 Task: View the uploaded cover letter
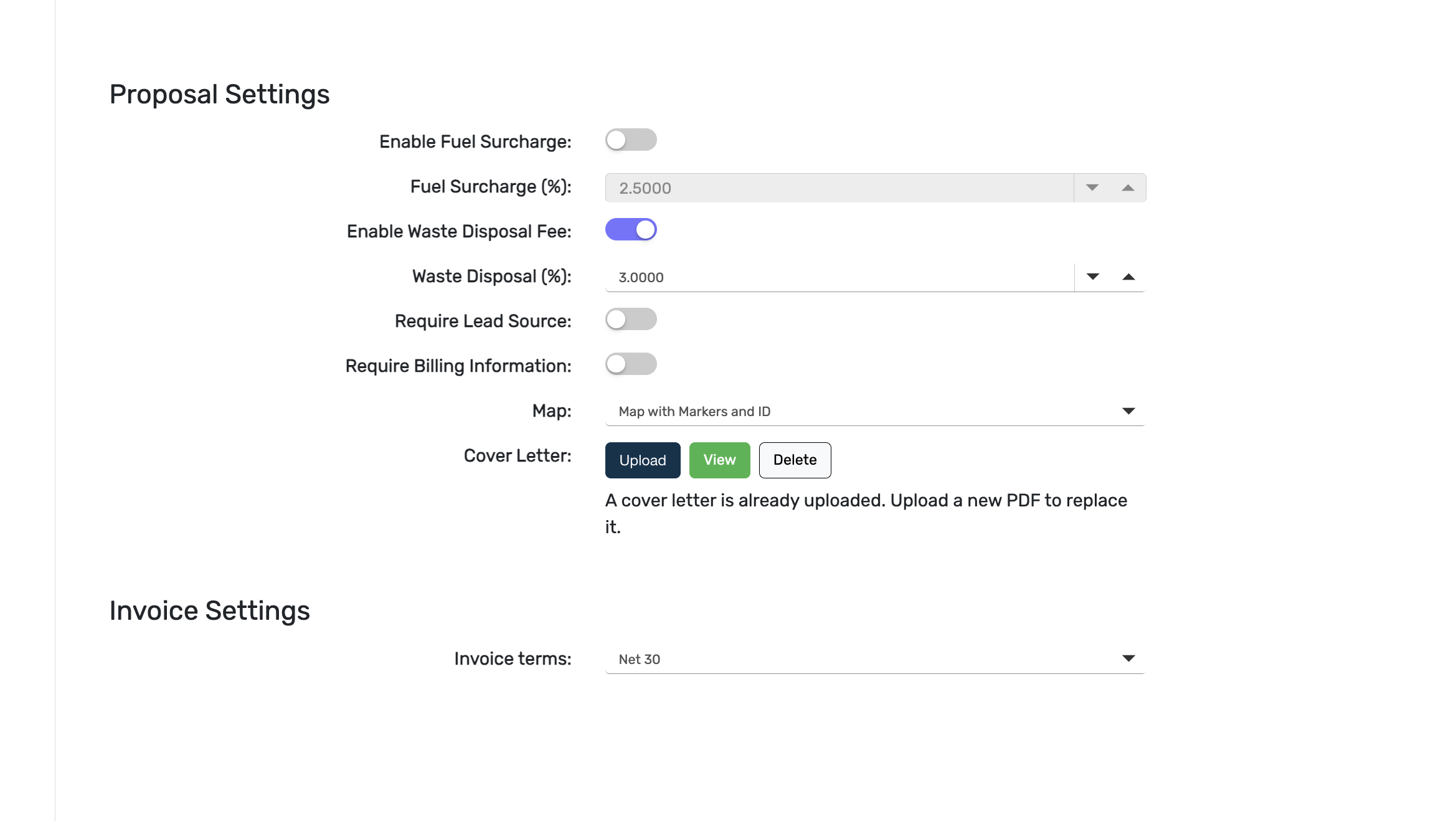coord(719,460)
